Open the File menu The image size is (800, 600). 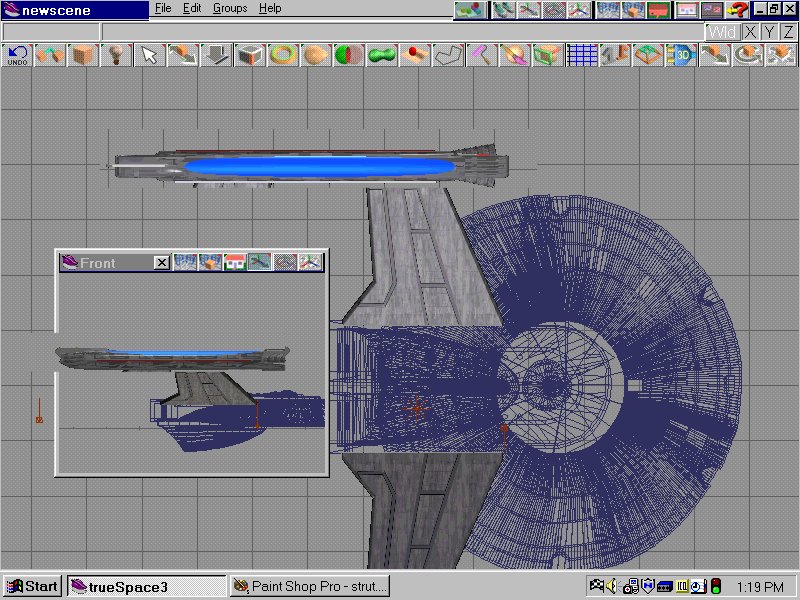163,9
